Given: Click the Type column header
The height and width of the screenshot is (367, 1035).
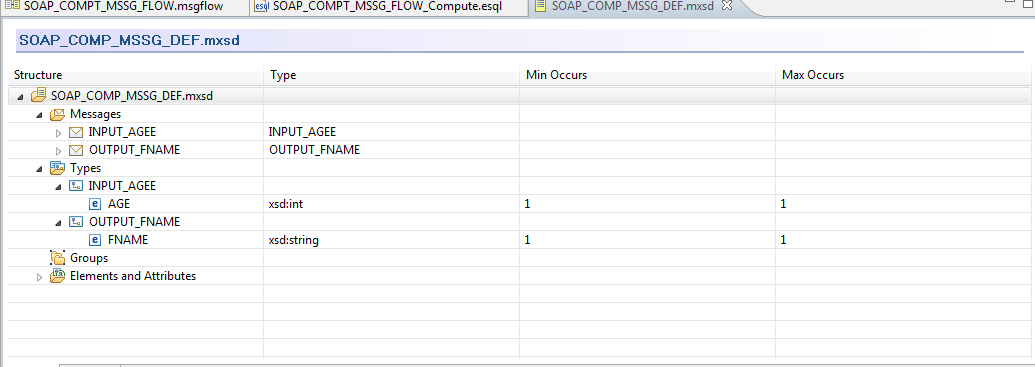Looking at the screenshot, I should point(391,75).
